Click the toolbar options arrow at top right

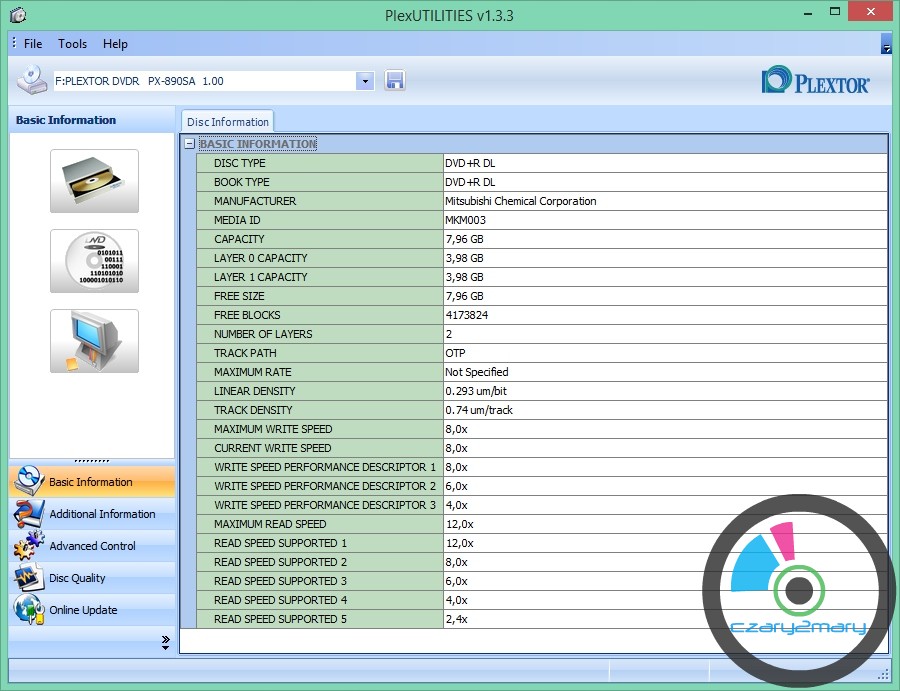click(x=886, y=46)
